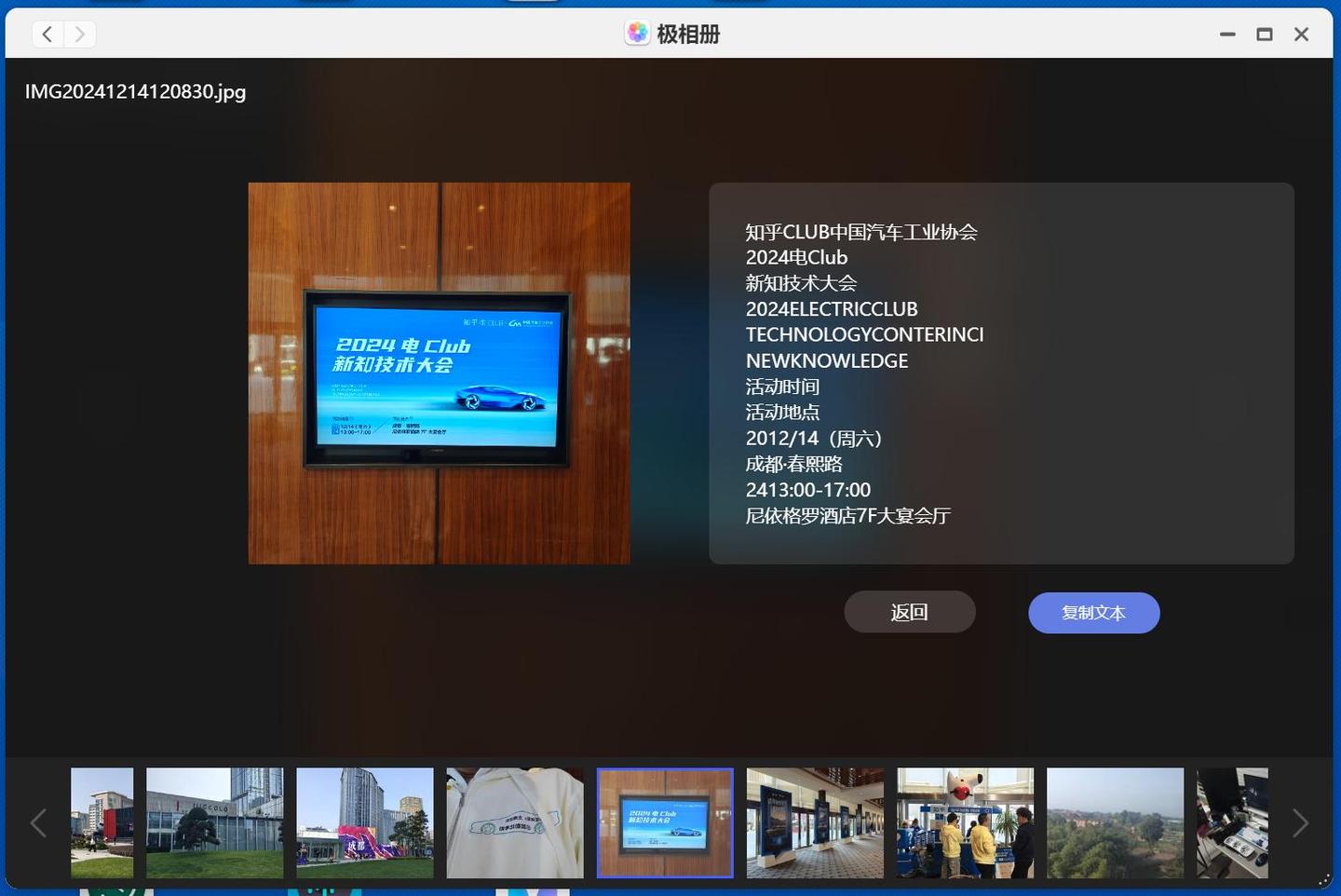Select the white hoodie with car print thumbnail
Screen dimensions: 1341x896
coord(514,822)
